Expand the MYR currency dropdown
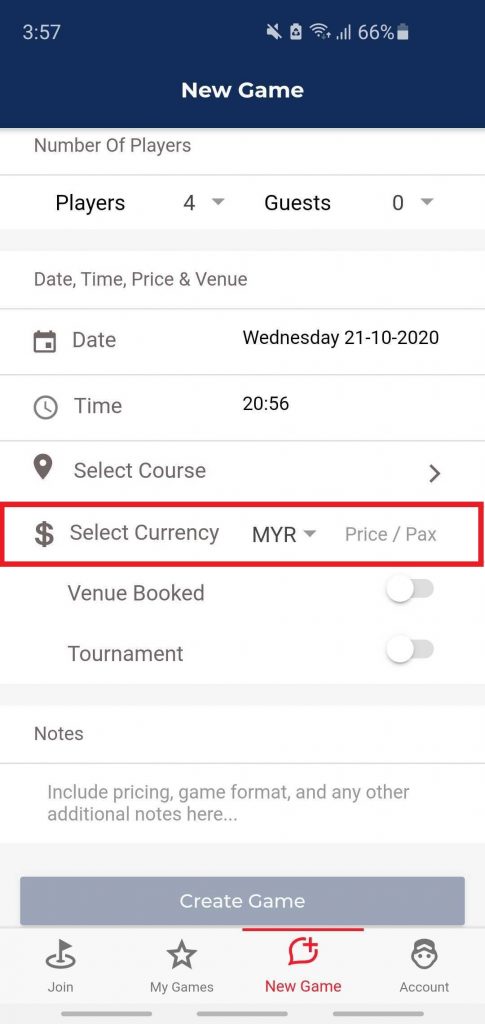Screen dimensions: 485x1024 (284, 534)
